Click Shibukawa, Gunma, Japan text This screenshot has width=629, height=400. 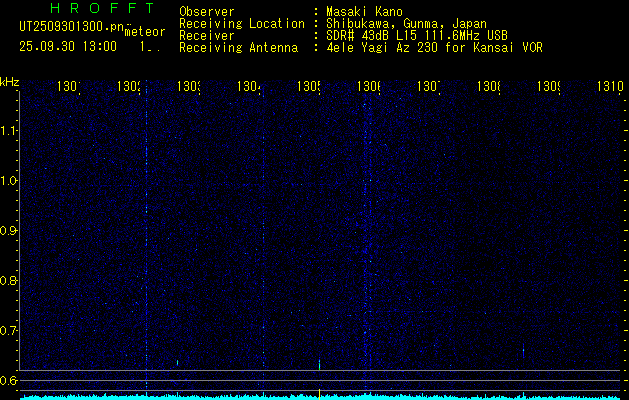(x=406, y=24)
